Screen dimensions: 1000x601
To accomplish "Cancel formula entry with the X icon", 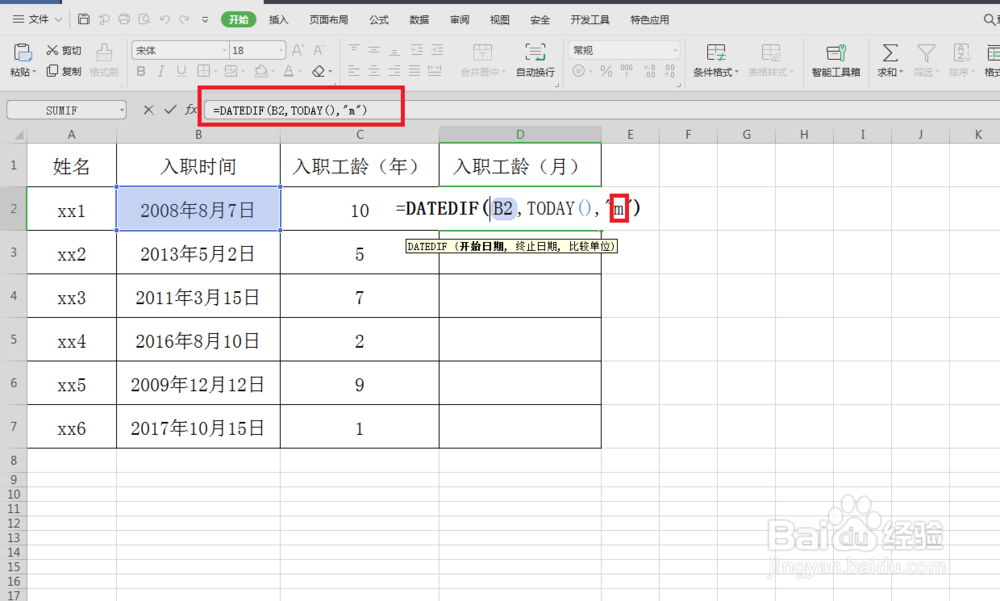I will (x=149, y=110).
